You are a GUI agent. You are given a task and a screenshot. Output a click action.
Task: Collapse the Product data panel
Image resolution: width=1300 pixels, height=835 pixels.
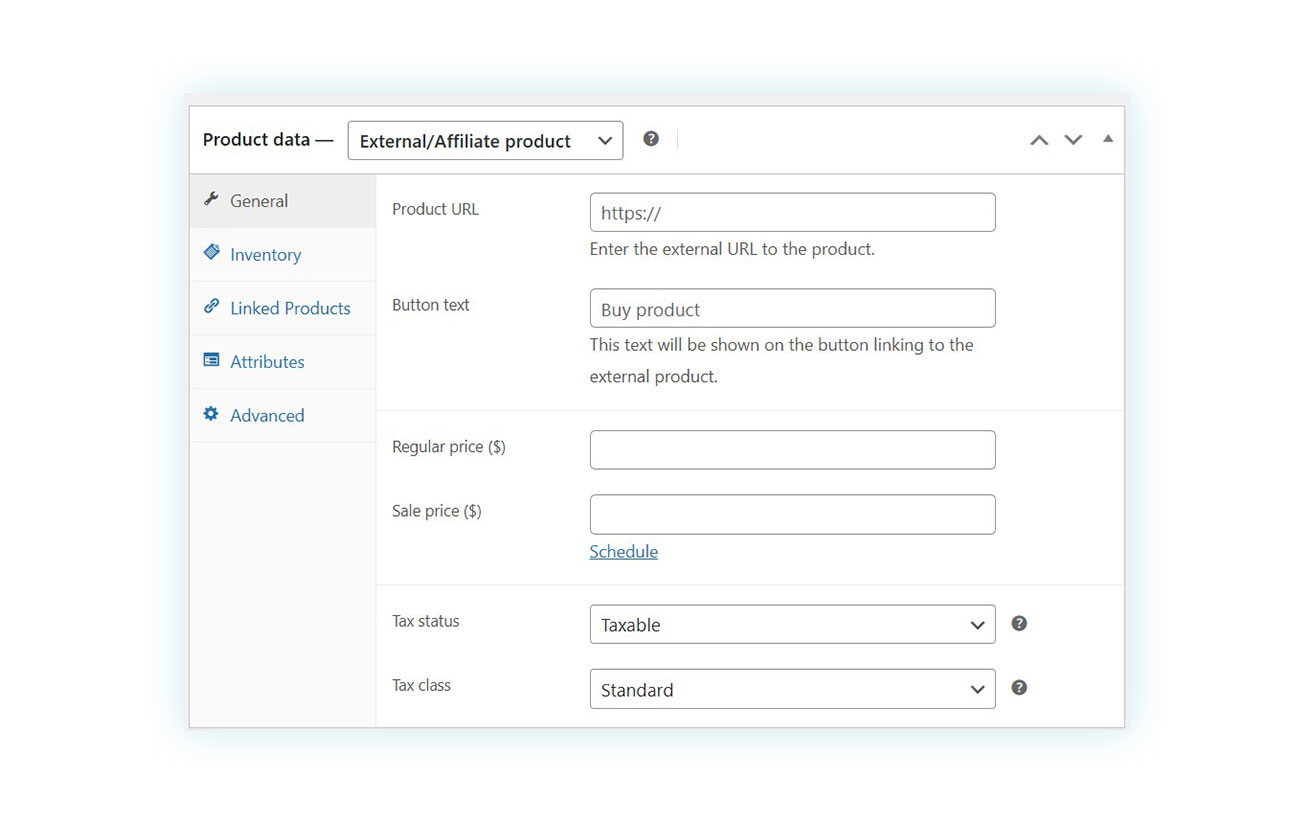pos(1108,139)
